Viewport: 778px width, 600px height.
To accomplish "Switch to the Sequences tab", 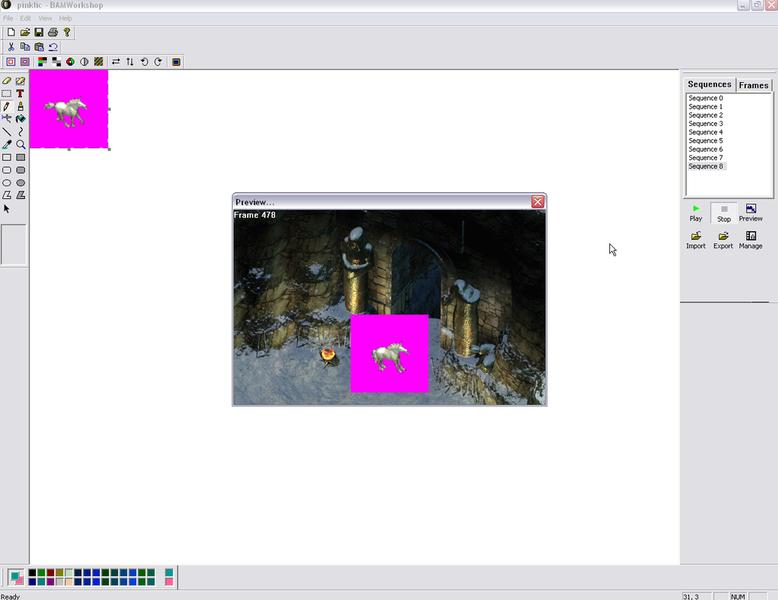I will click(x=709, y=84).
